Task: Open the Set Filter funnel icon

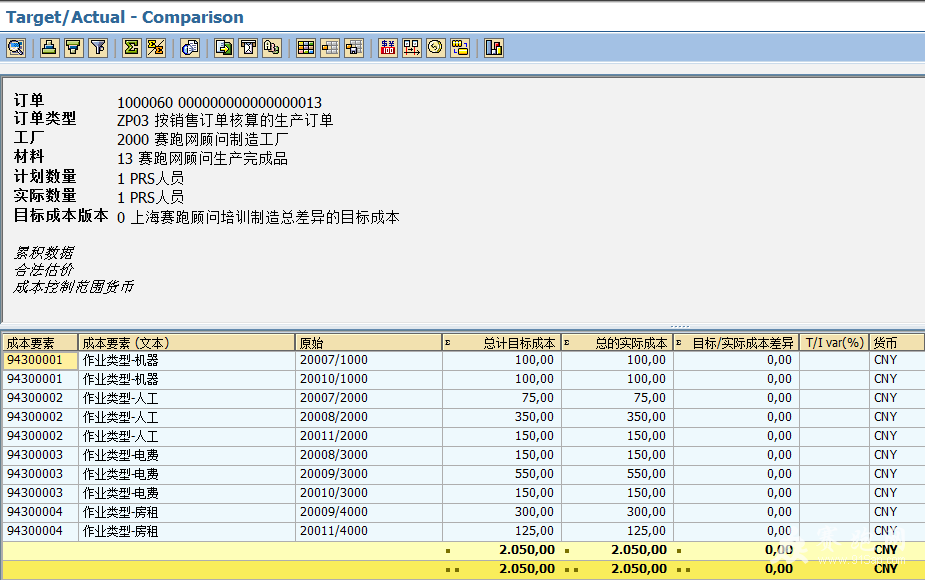Action: 99,48
